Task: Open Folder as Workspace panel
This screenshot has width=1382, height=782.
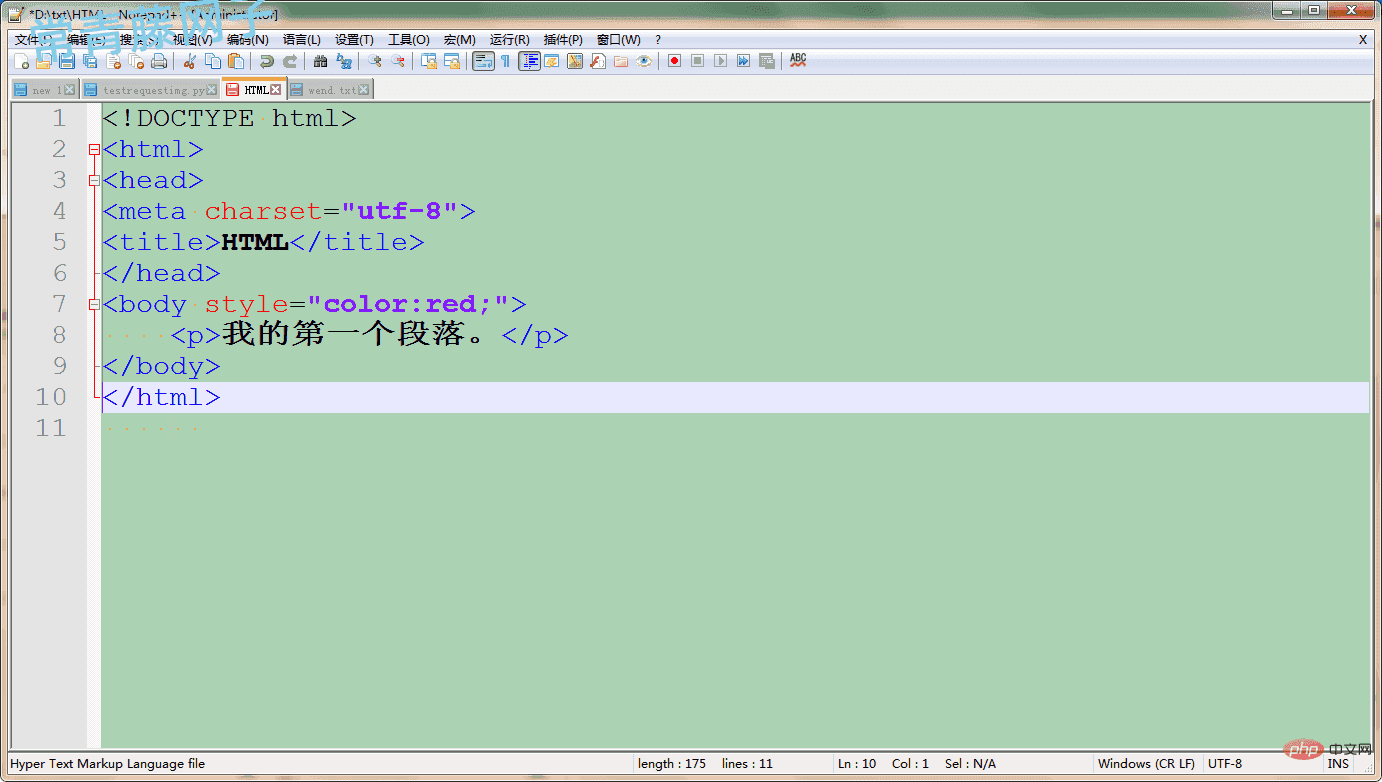Action: pyautogui.click(x=621, y=61)
